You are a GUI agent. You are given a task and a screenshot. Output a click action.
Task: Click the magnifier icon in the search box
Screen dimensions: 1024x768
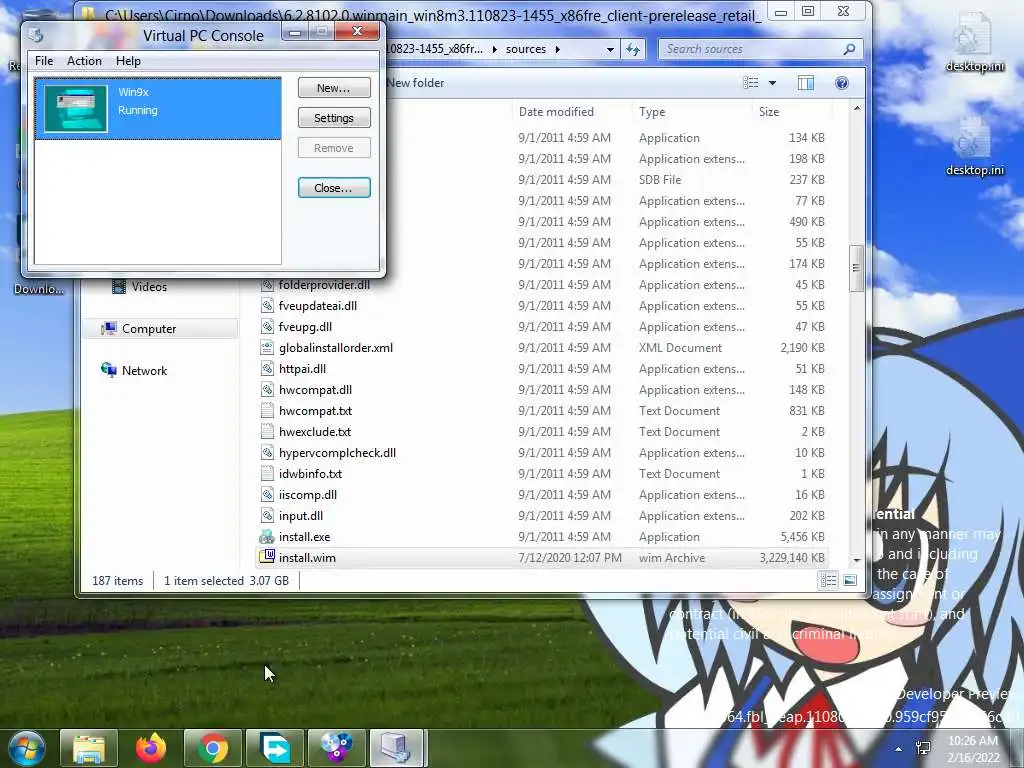[850, 49]
